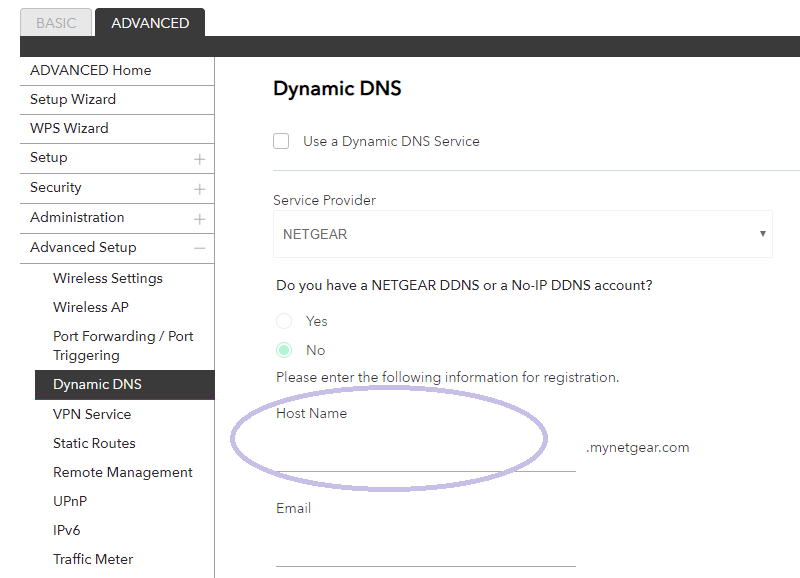The image size is (800, 578).
Task: Click the .mynetgear.com suffix text
Action: 637,448
